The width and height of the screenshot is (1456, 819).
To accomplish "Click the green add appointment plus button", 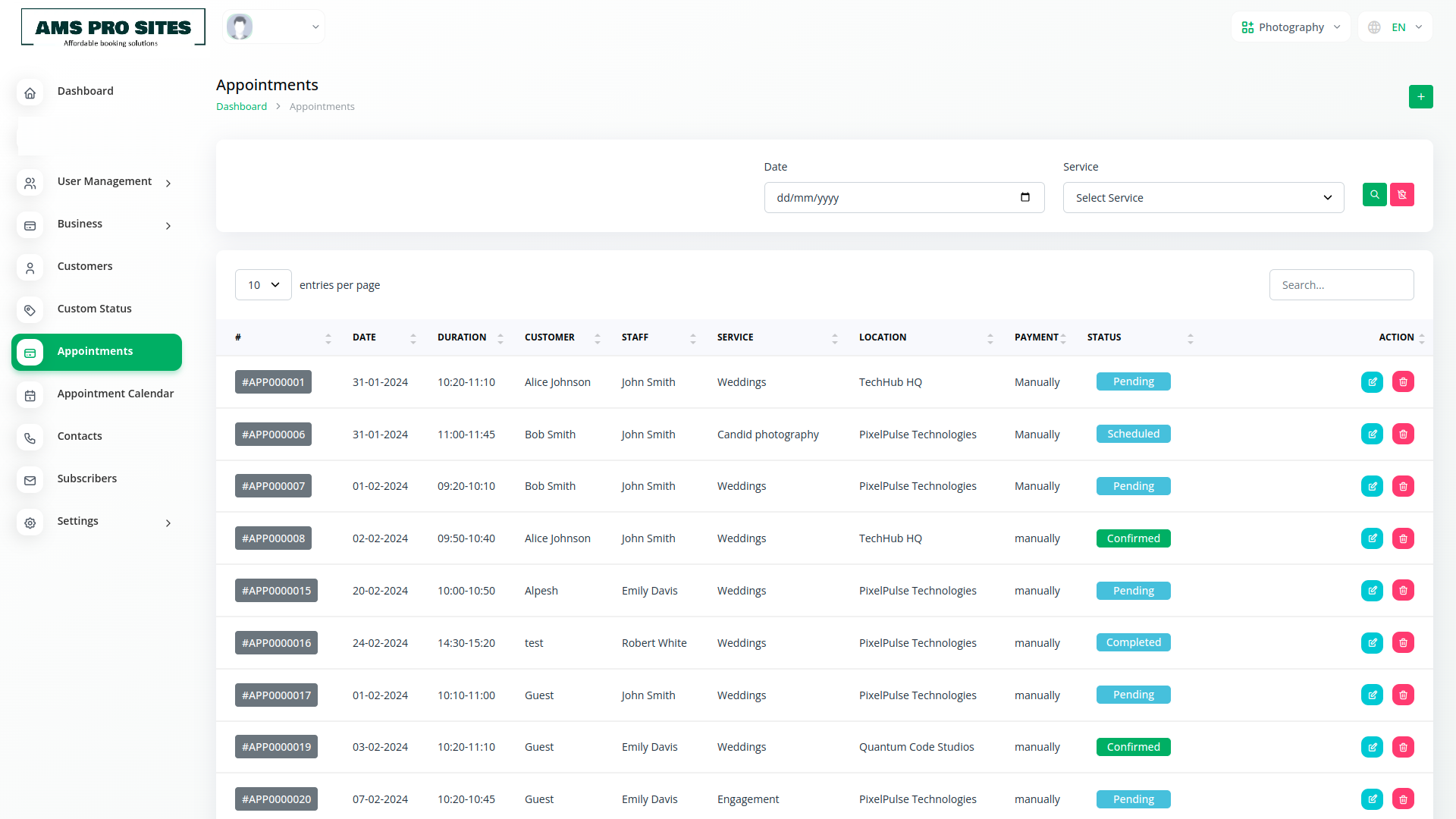I will 1420,97.
